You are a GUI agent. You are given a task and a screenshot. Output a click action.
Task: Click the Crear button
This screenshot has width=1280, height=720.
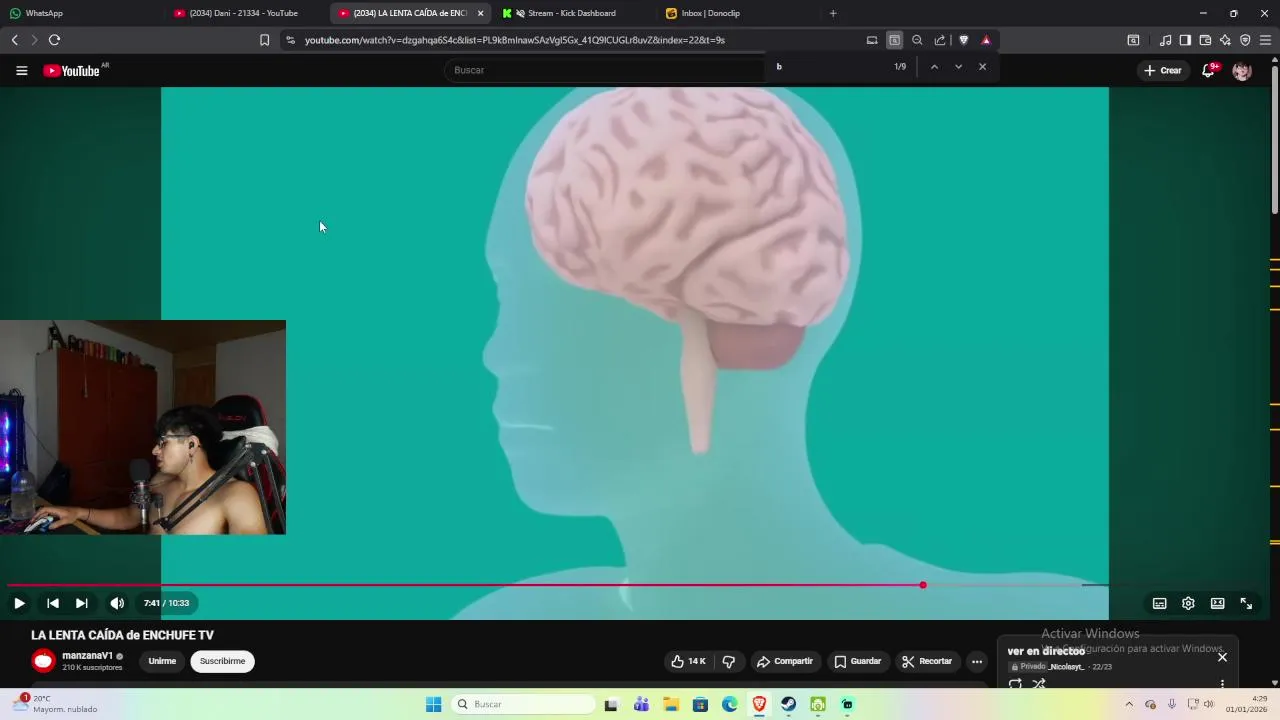point(1163,70)
